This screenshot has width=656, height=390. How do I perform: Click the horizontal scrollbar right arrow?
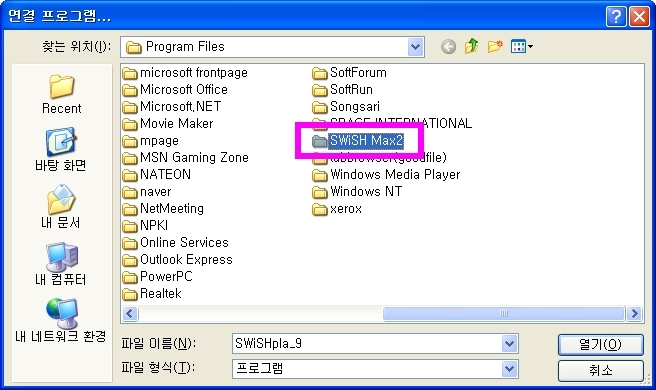[x=634, y=313]
